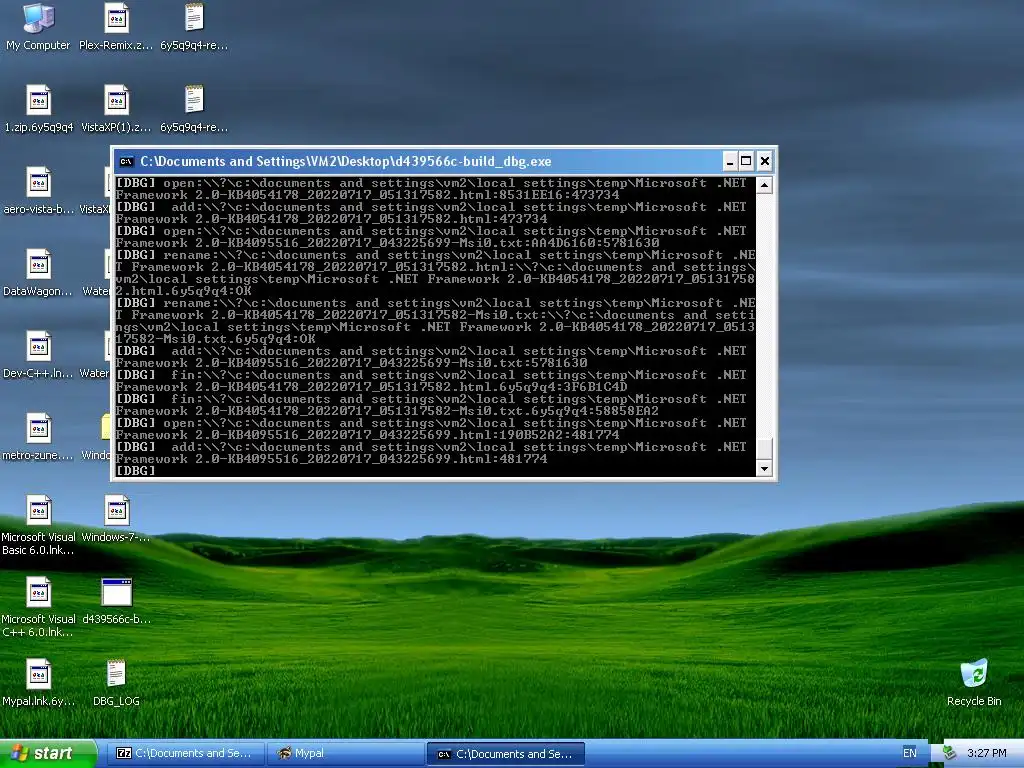The height and width of the screenshot is (768, 1024).
Task: Minimize the debug console window
Action: pyautogui.click(x=730, y=161)
